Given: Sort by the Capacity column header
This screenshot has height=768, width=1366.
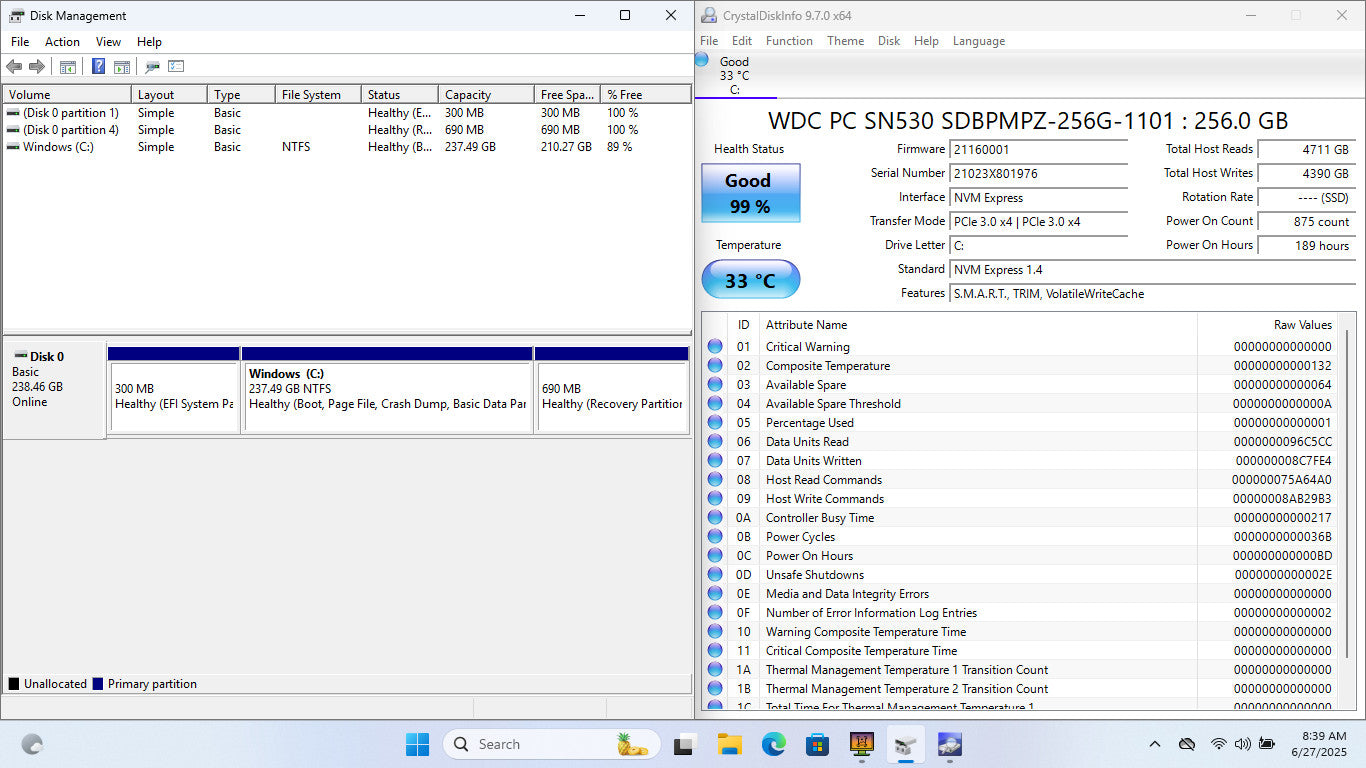Looking at the screenshot, I should [x=486, y=95].
